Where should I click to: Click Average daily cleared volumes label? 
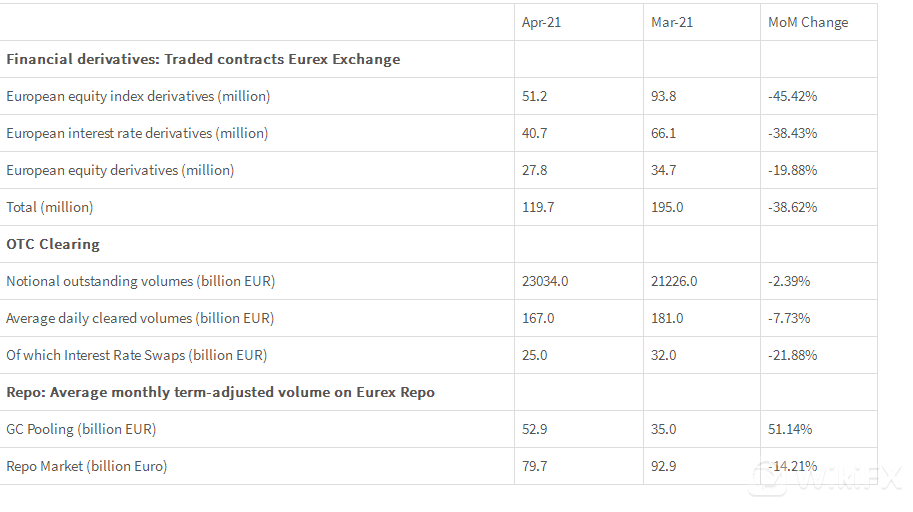[140, 318]
